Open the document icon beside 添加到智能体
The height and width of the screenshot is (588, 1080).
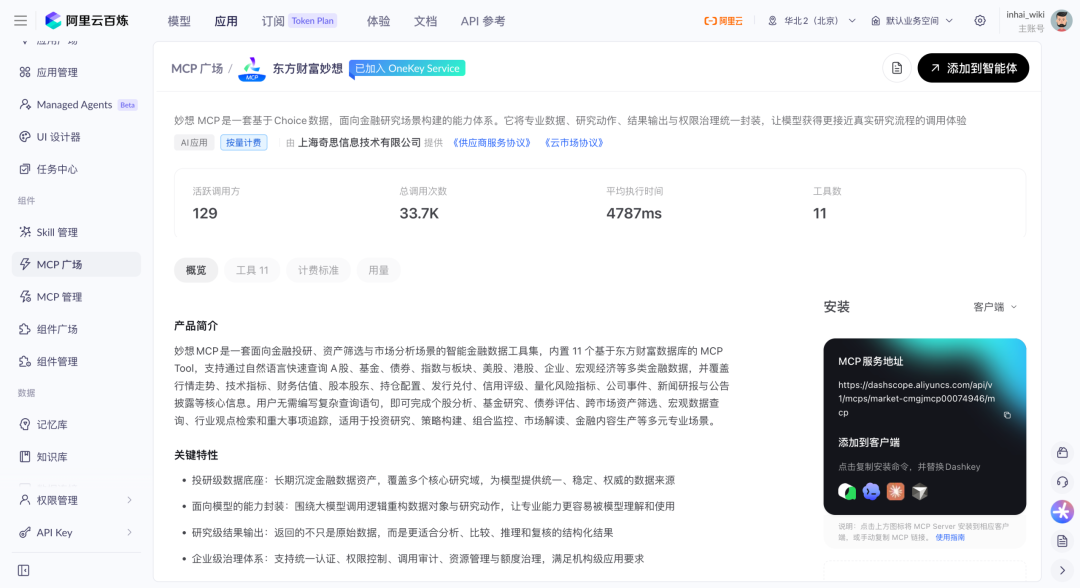[x=897, y=68]
